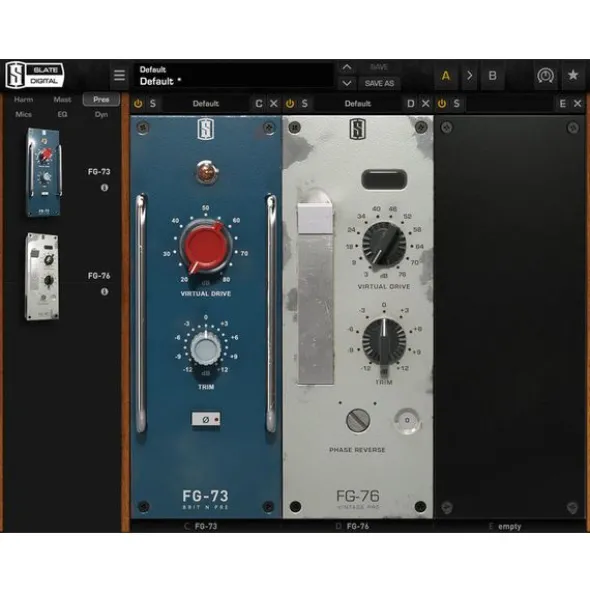The width and height of the screenshot is (590, 591).
Task: Click FG-73 red Virtual Drive knob
Action: [206, 247]
